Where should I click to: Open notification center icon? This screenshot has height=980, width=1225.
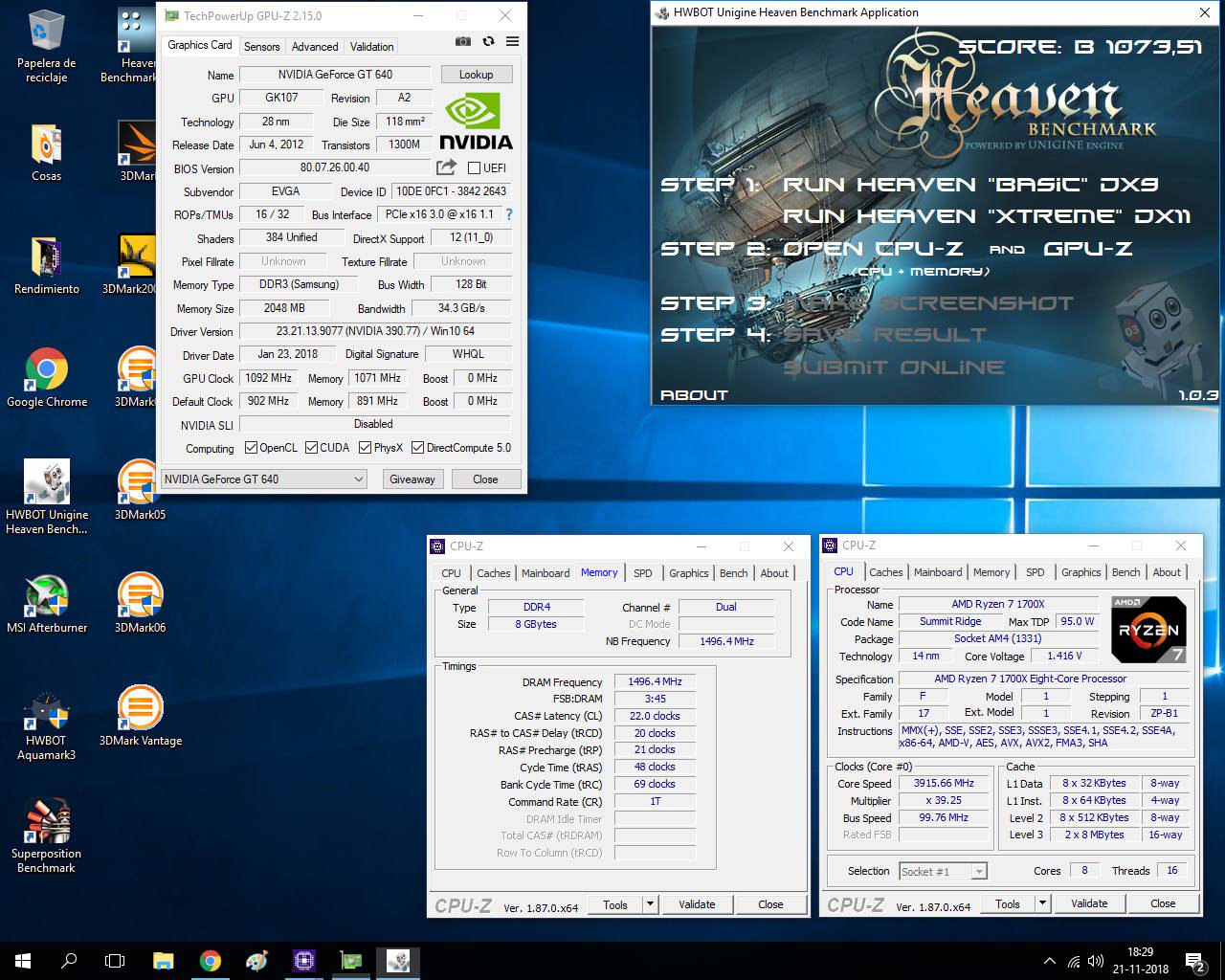(x=1194, y=961)
